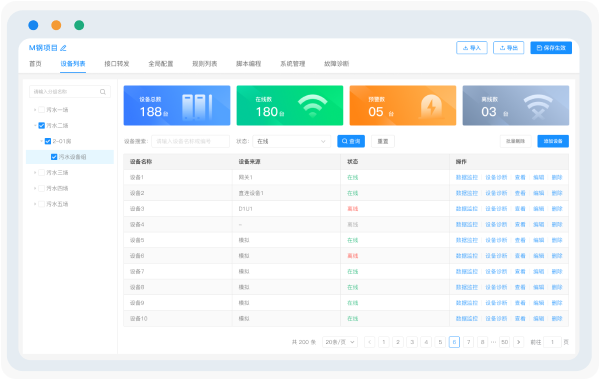The height and width of the screenshot is (380, 600).
Task: Click the green Wi-Fi icon on 在线数 card
Action: [x=312, y=105]
